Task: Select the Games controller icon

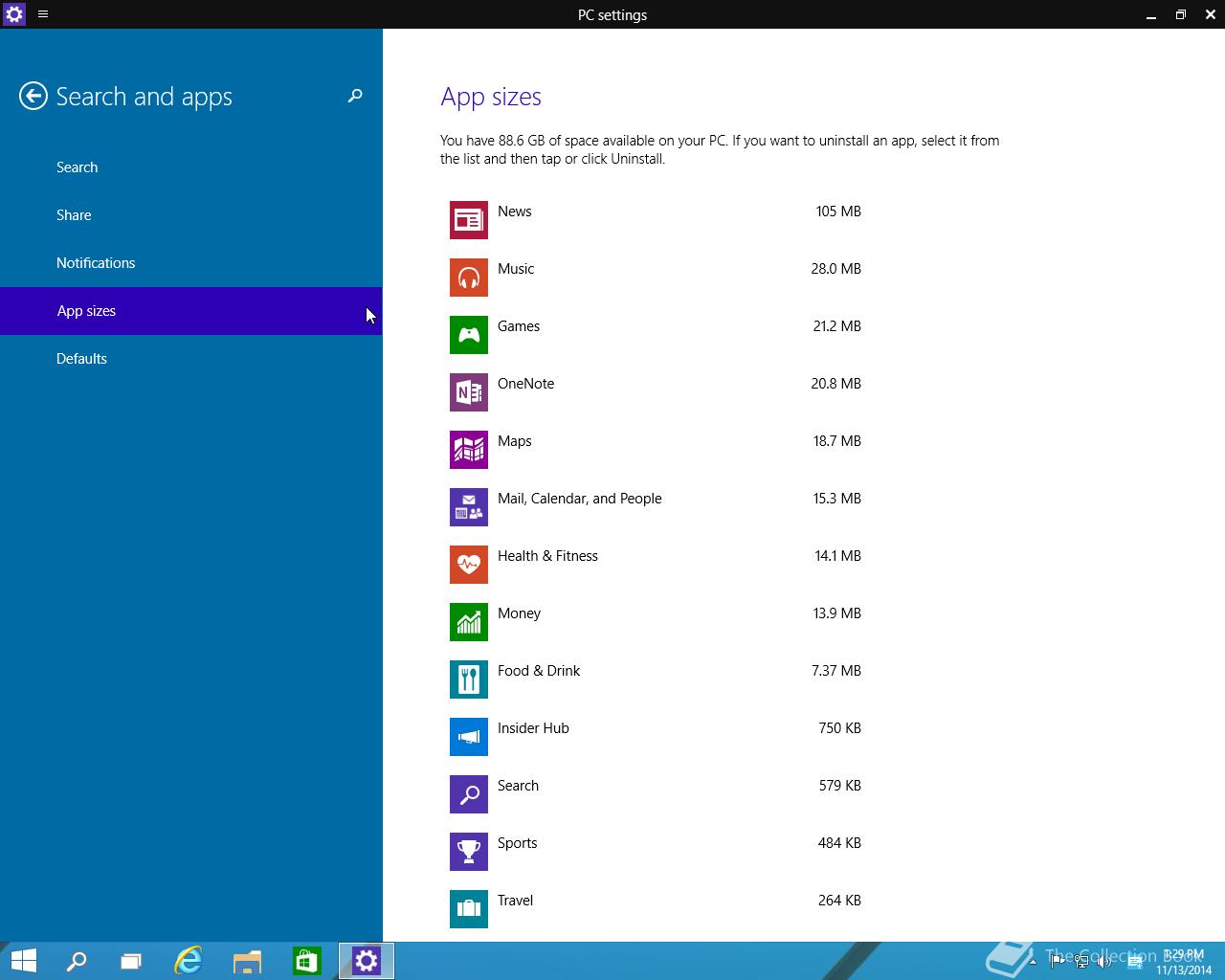Action: coord(469,335)
